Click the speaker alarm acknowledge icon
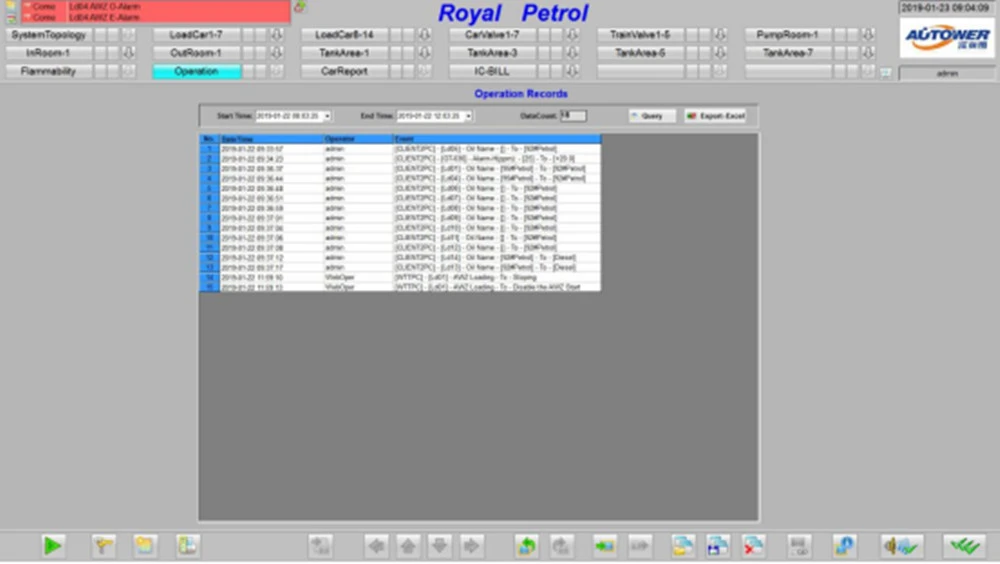 pos(901,546)
